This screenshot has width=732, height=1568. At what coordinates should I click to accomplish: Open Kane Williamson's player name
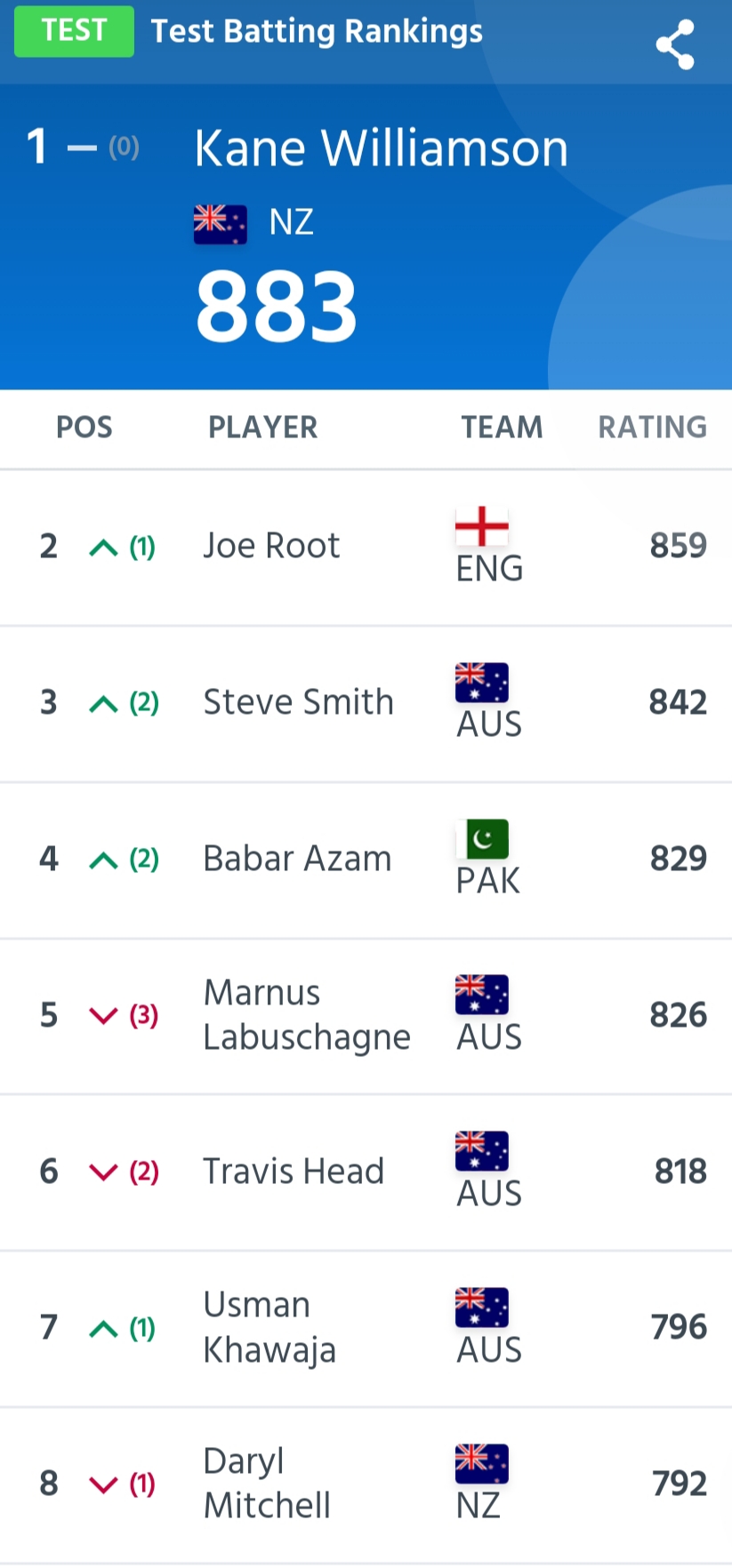pos(381,148)
